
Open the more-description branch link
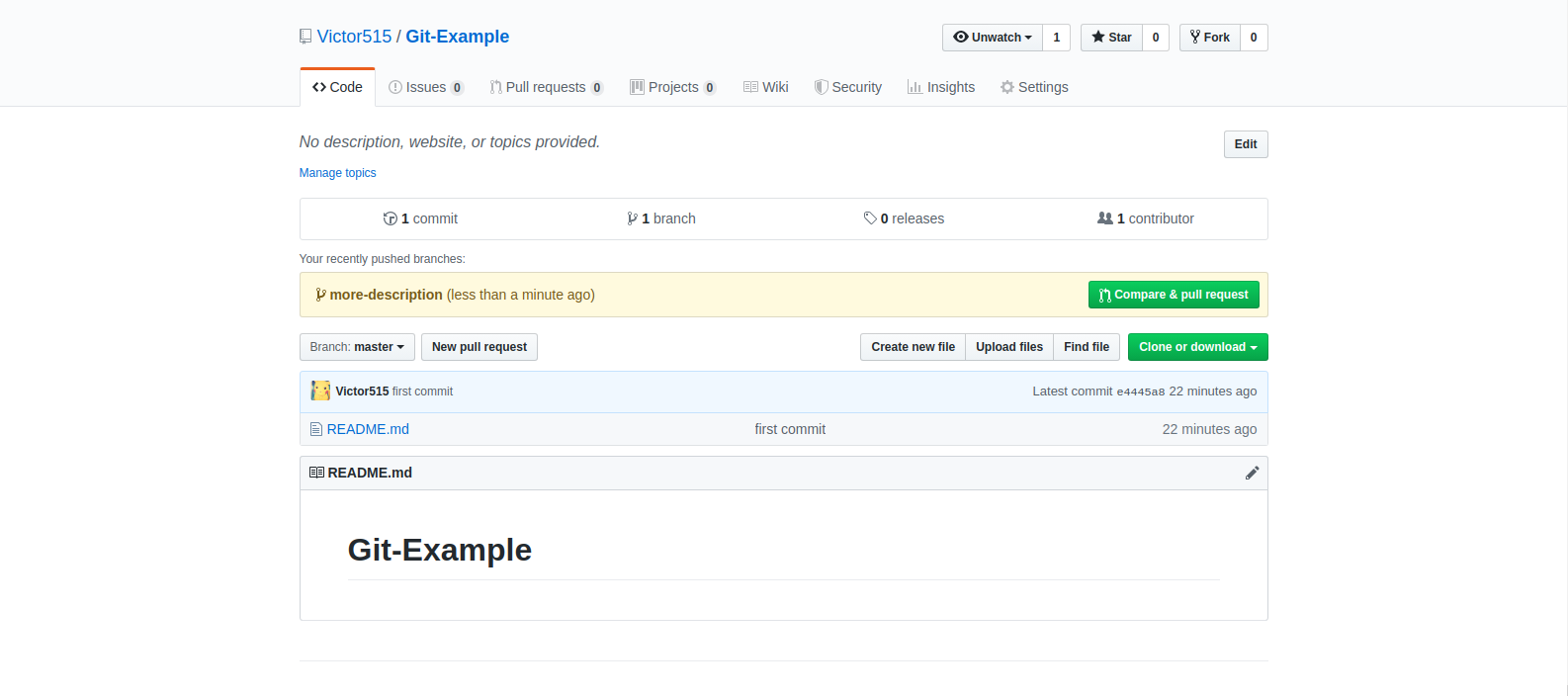pos(386,295)
